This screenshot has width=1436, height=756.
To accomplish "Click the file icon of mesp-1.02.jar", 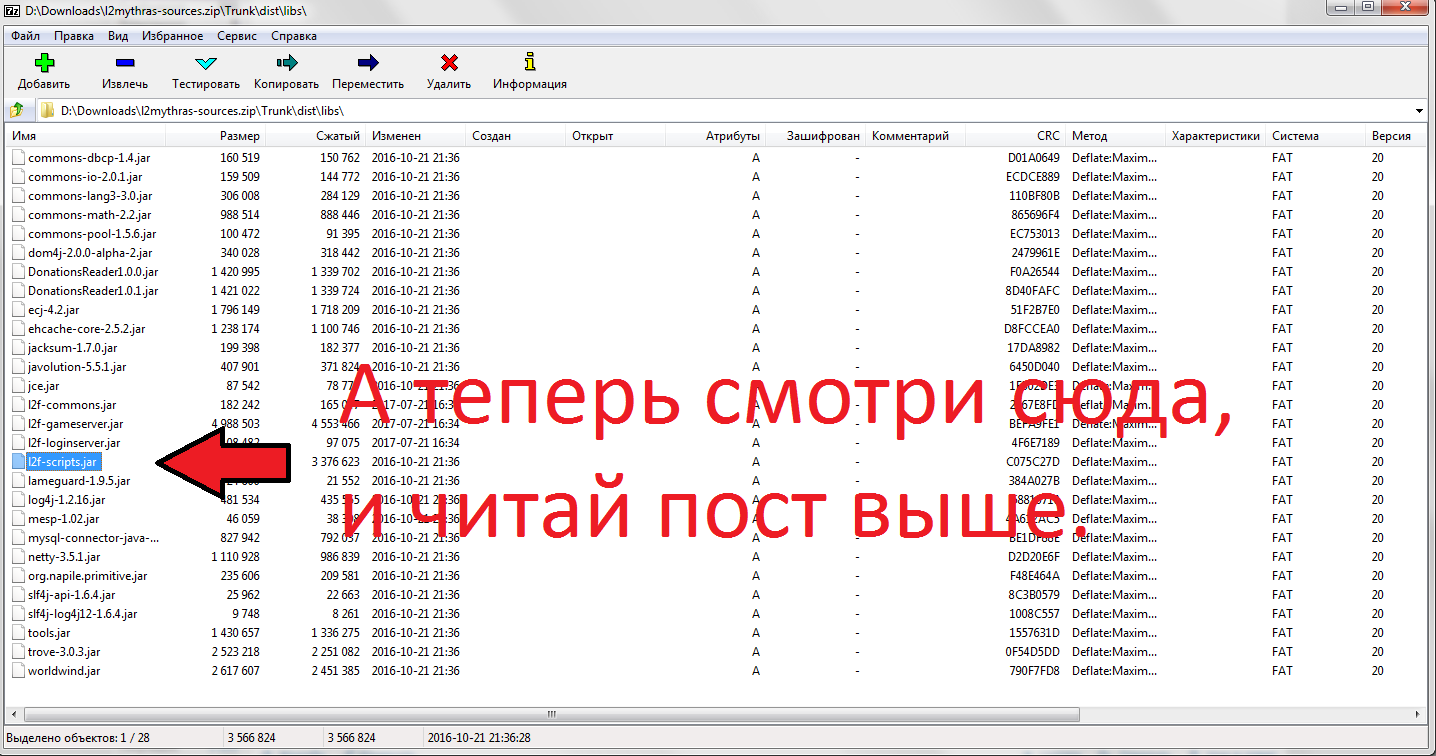I will point(18,519).
